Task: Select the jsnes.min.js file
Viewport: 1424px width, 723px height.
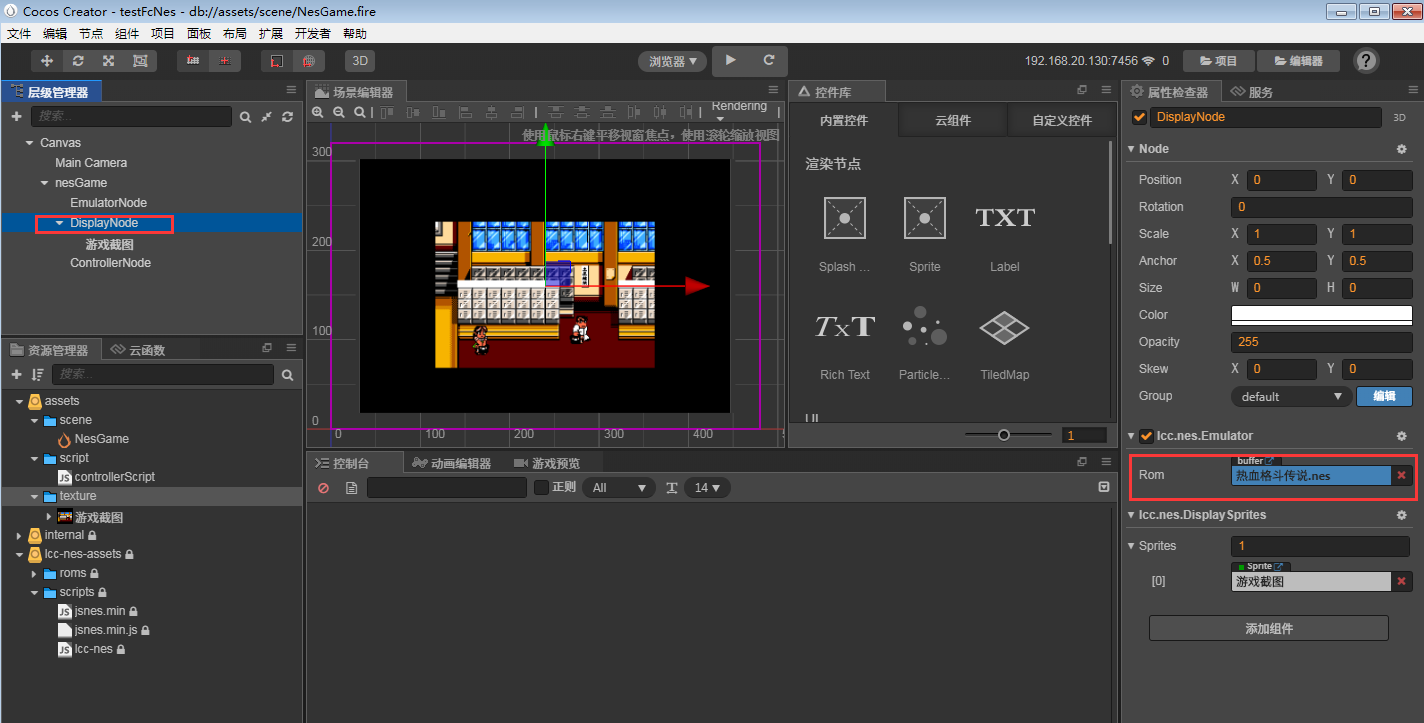Action: pos(104,630)
